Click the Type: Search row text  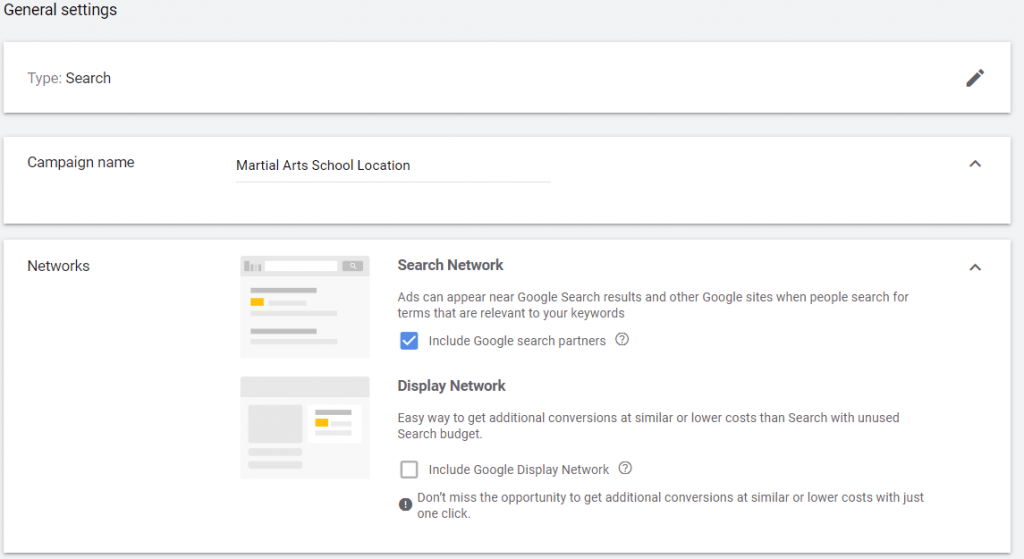pos(69,78)
